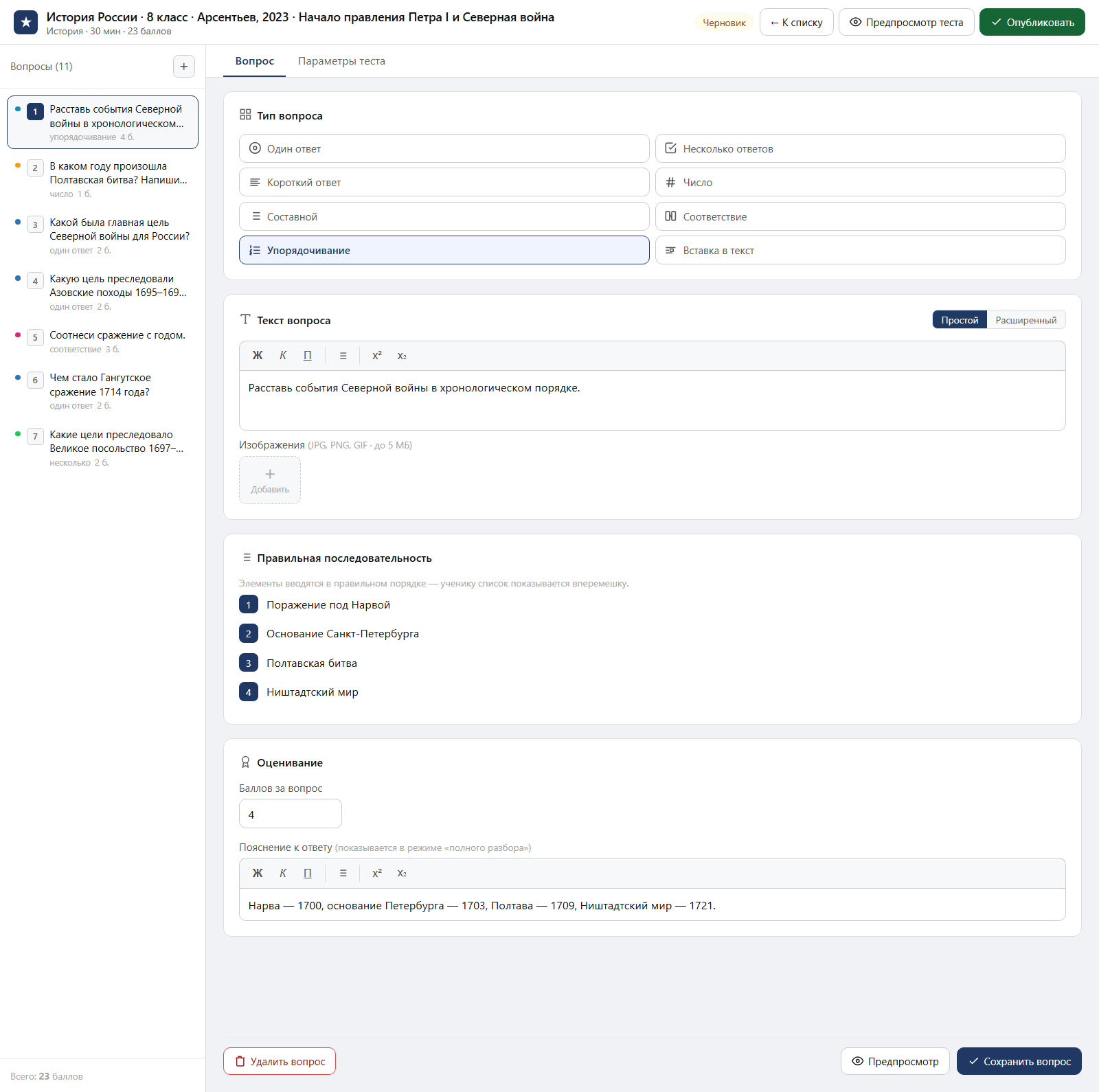Open question 5 'Соотнеси сражение с годом'
Viewport: 1099px width, 1092px height.
102,341
